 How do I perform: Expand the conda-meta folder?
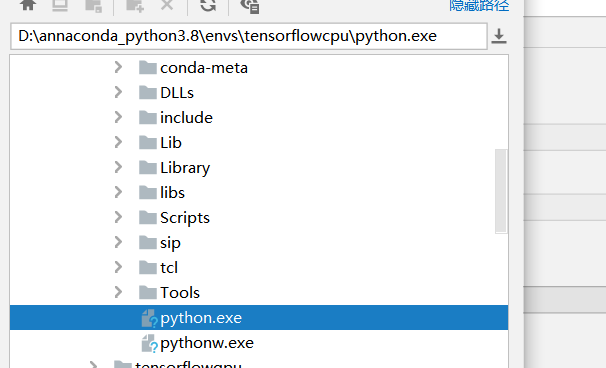[118, 67]
